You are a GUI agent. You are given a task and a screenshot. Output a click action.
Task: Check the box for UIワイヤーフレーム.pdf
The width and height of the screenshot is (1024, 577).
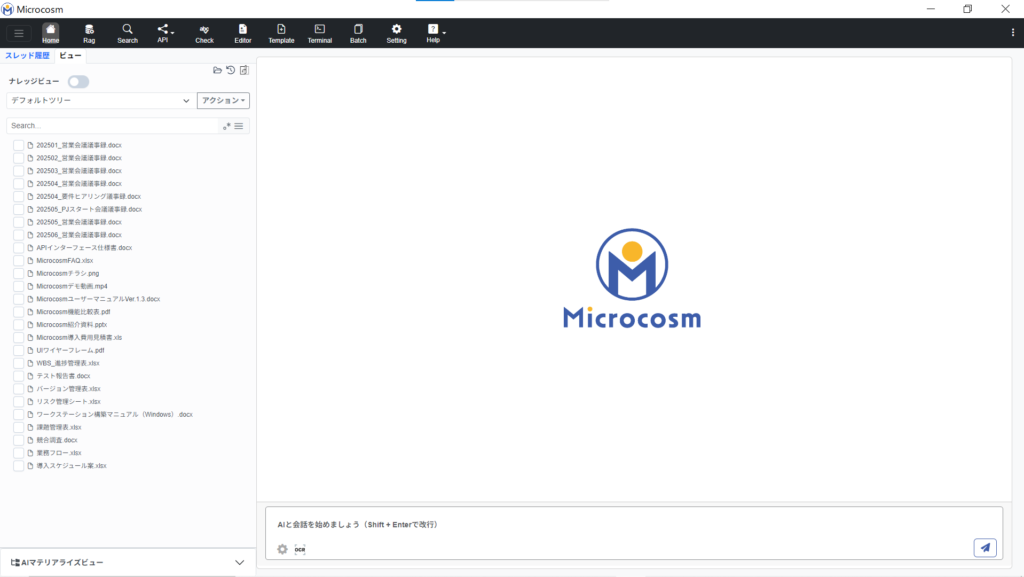tap(18, 351)
